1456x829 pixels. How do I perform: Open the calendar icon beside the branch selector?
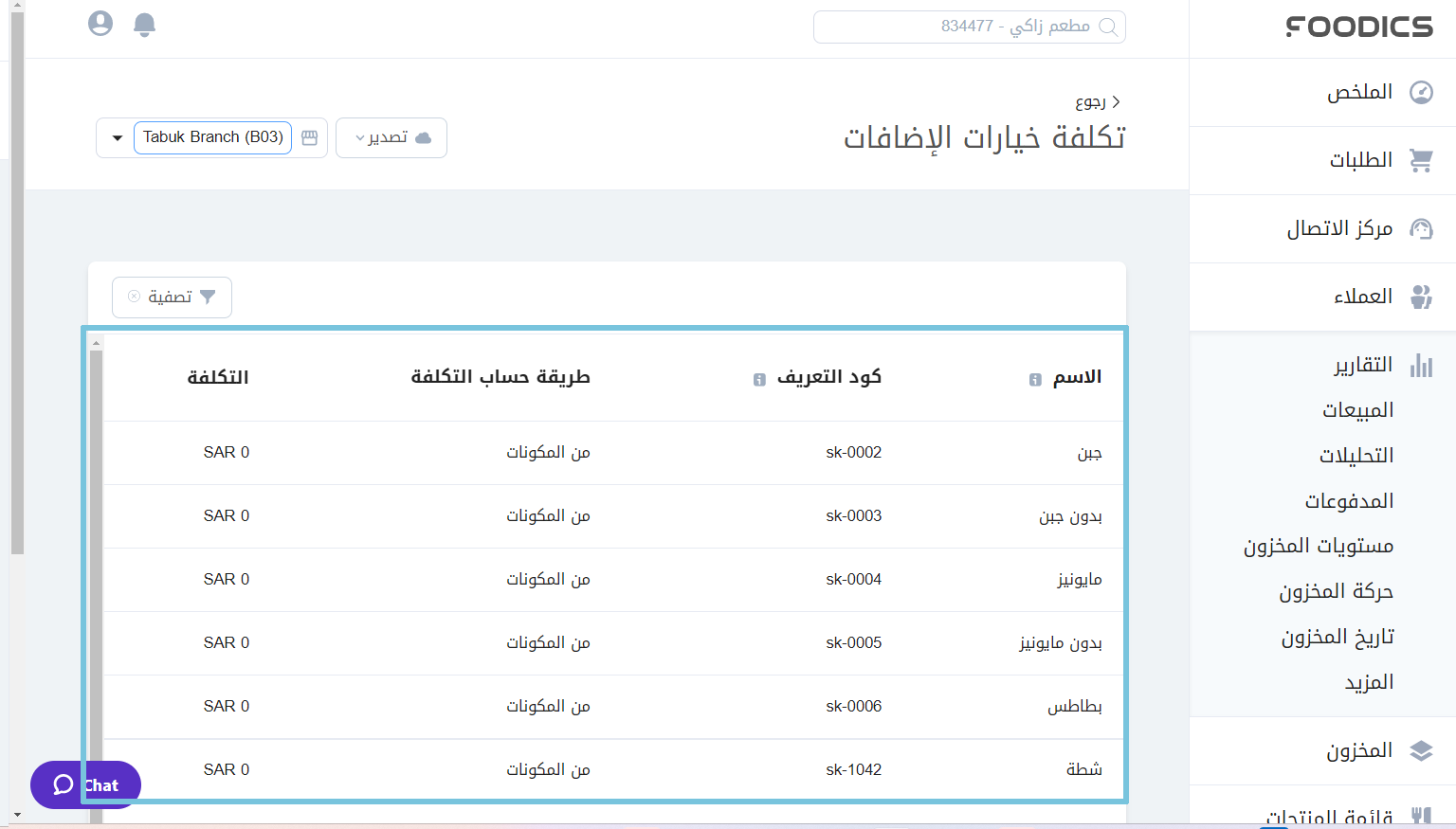click(x=309, y=137)
